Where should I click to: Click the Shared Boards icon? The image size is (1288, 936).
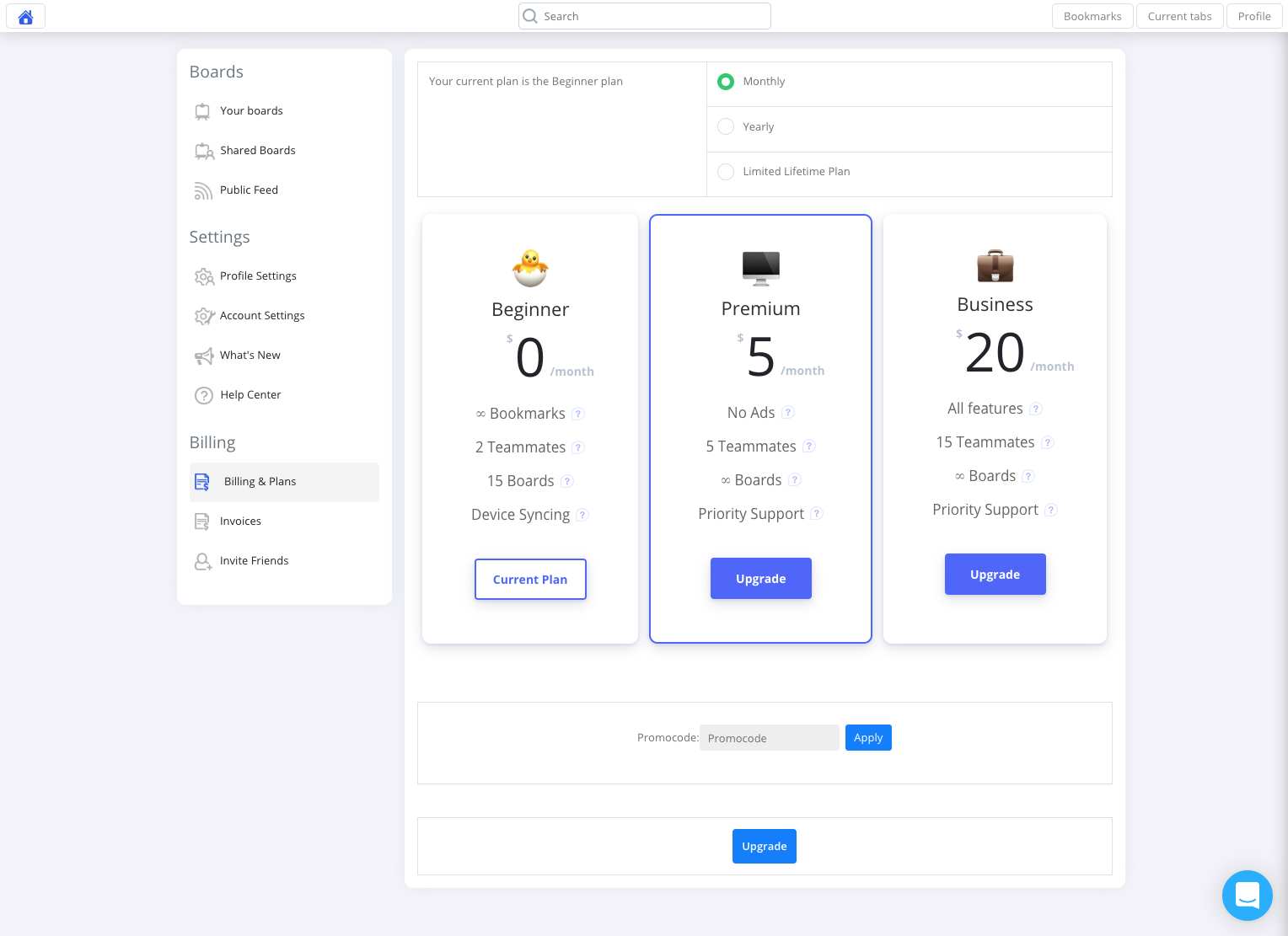(x=204, y=151)
